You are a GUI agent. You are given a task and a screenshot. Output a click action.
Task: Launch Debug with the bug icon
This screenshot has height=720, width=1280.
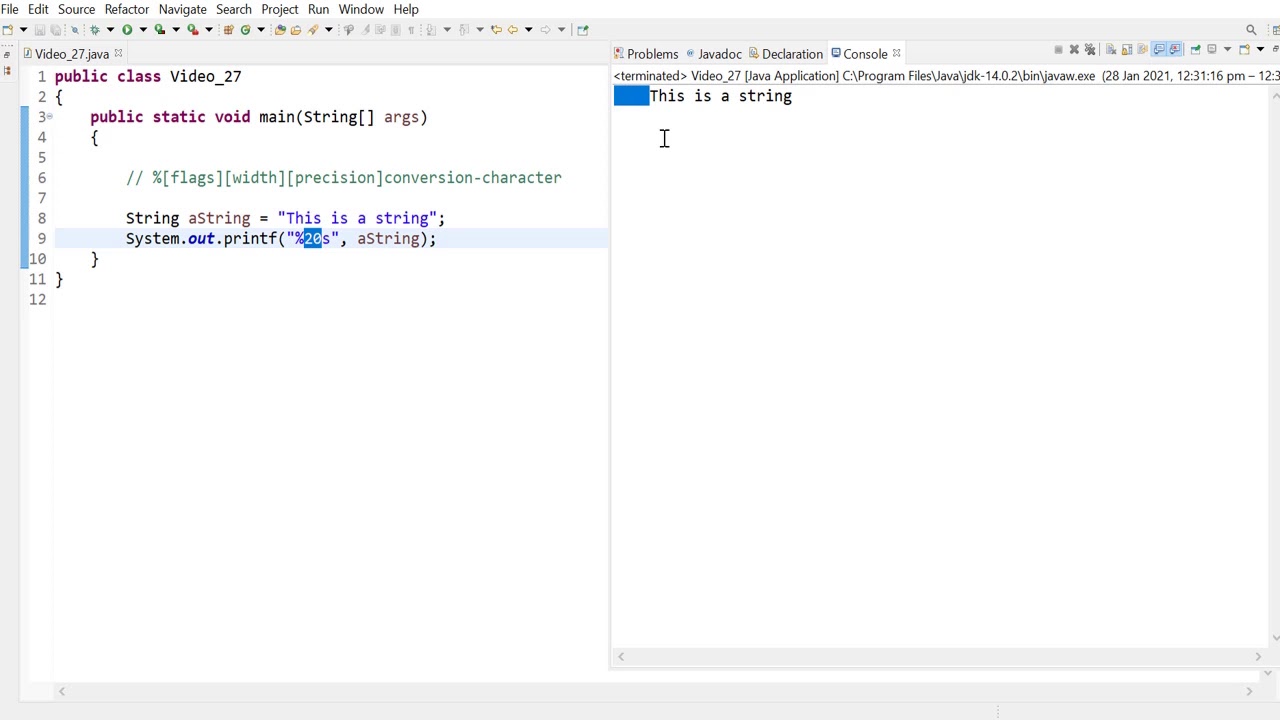(94, 29)
